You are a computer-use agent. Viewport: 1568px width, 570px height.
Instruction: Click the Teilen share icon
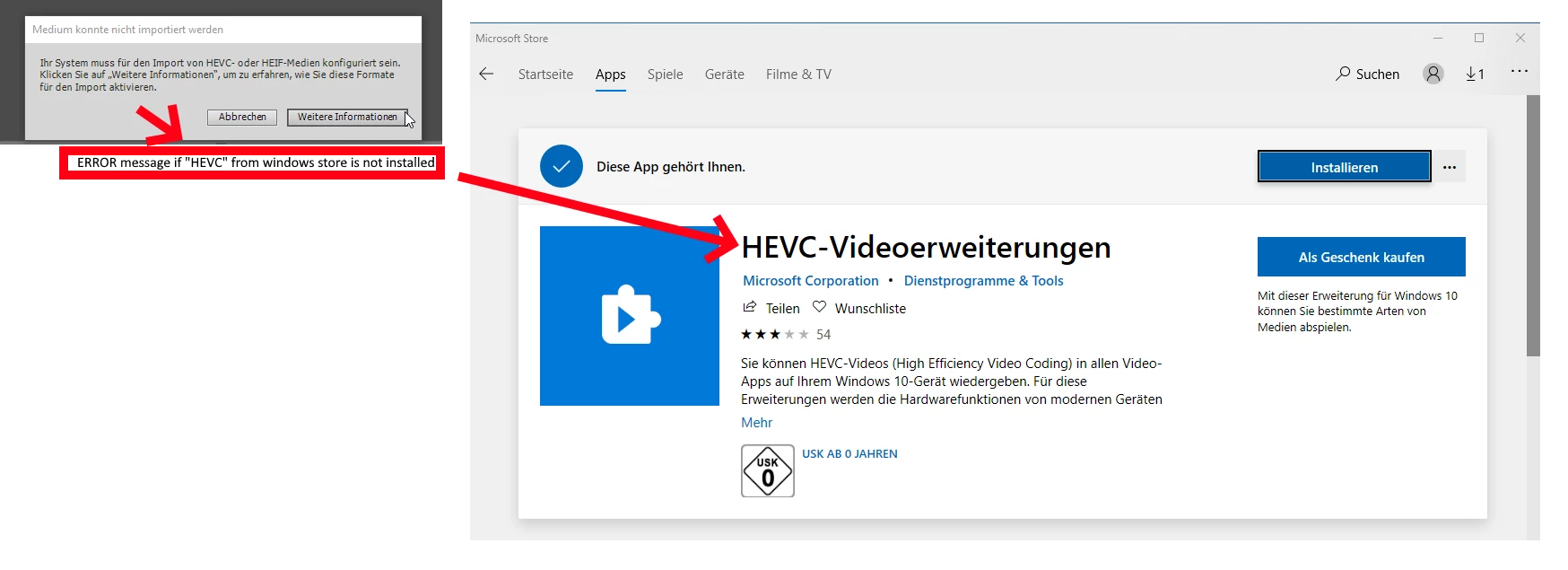[750, 307]
